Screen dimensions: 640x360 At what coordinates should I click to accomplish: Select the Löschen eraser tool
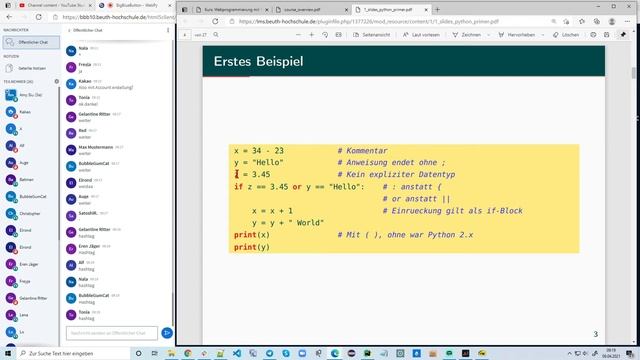(566, 35)
